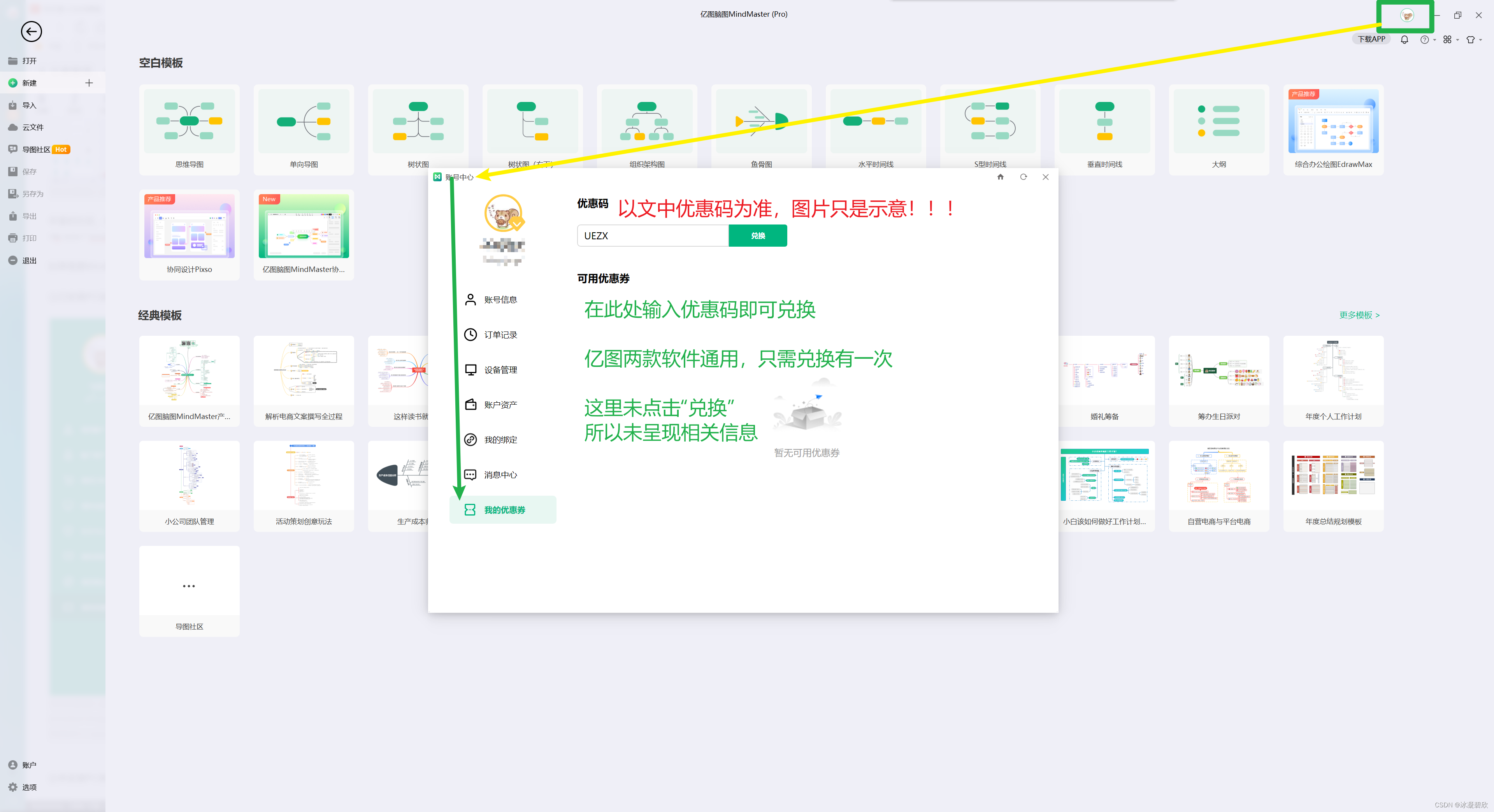
Task: Open 筹办生日派对 template
Action: [x=1219, y=381]
